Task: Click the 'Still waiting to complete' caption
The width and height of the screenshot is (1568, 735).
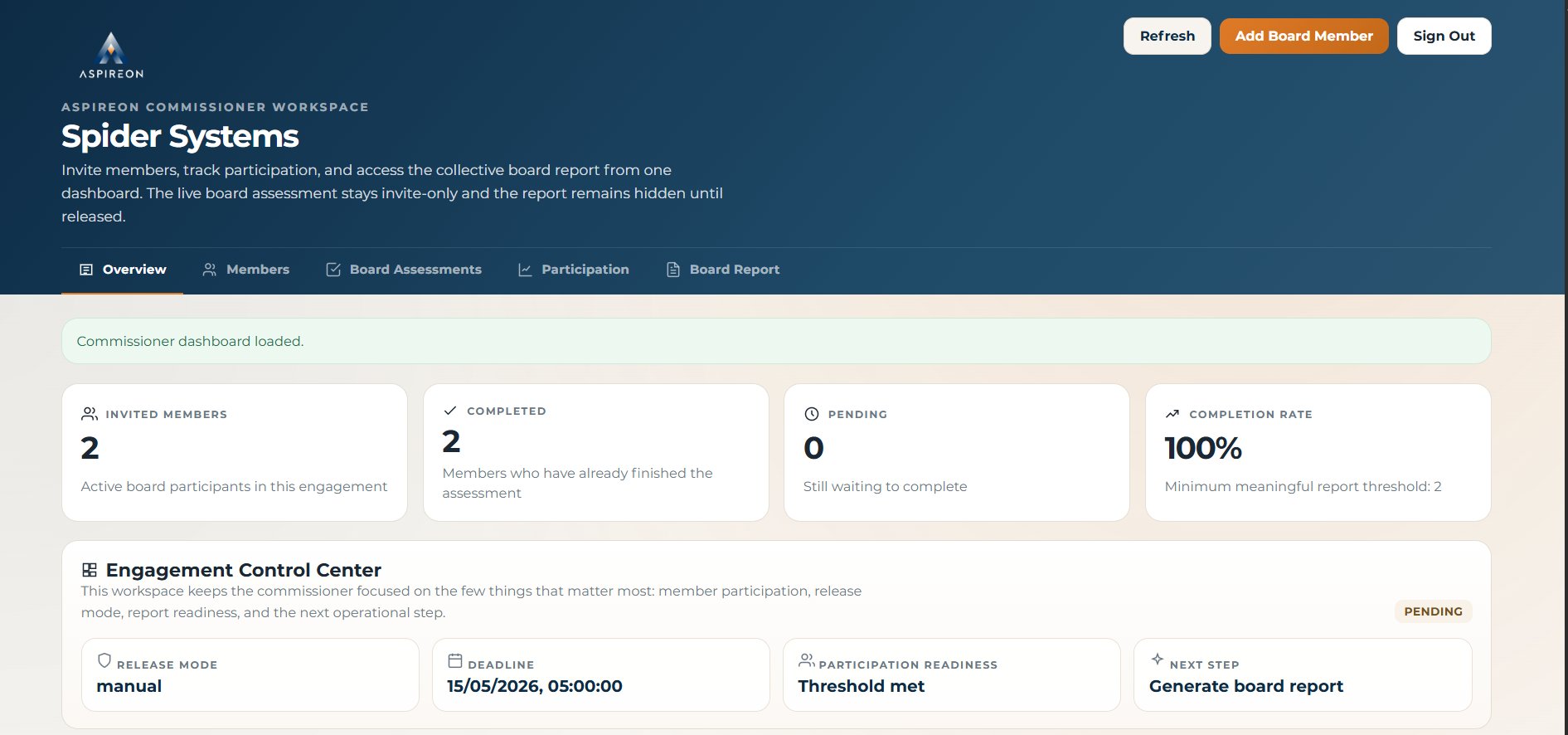Action: tap(885, 486)
